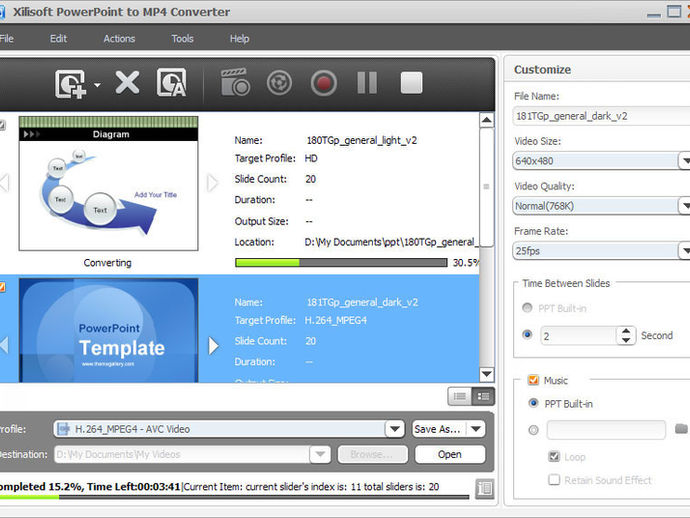690x518 pixels.
Task: Increase the seconds between slides
Action: coord(626,331)
